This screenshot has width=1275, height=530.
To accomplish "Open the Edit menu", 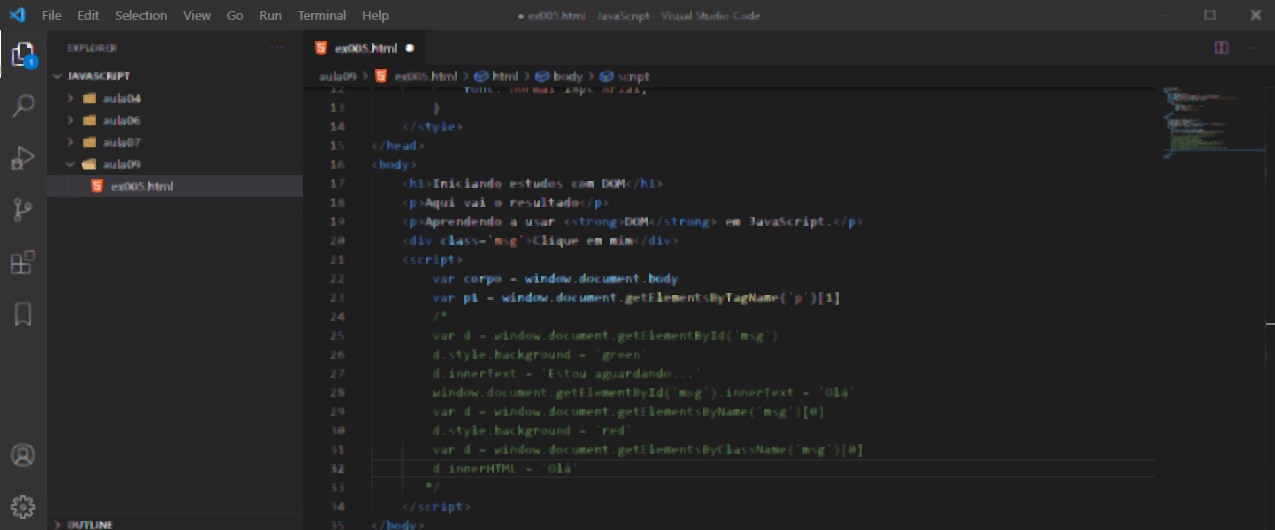I will 88,15.
